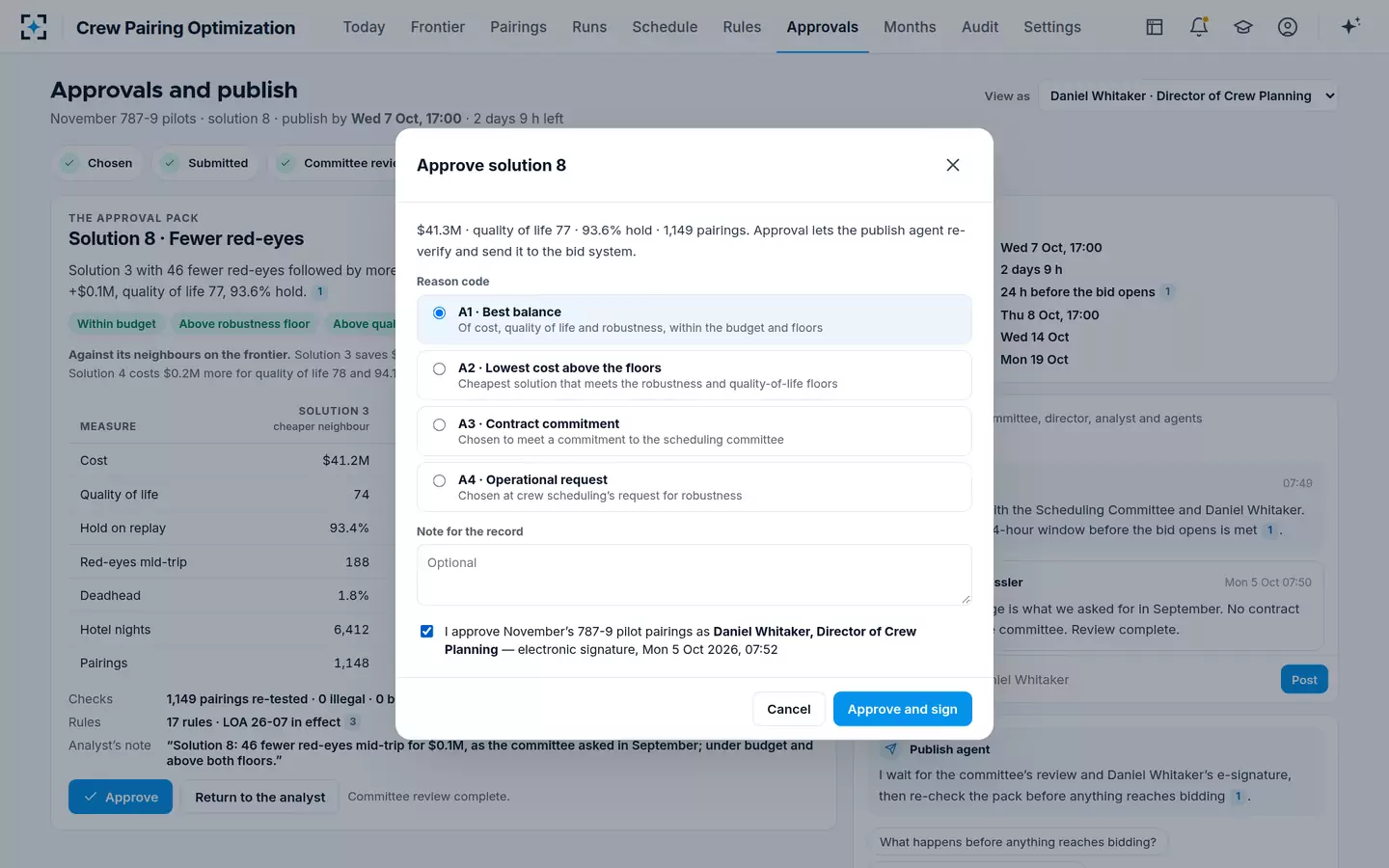Click Return to the analyst

click(x=260, y=797)
